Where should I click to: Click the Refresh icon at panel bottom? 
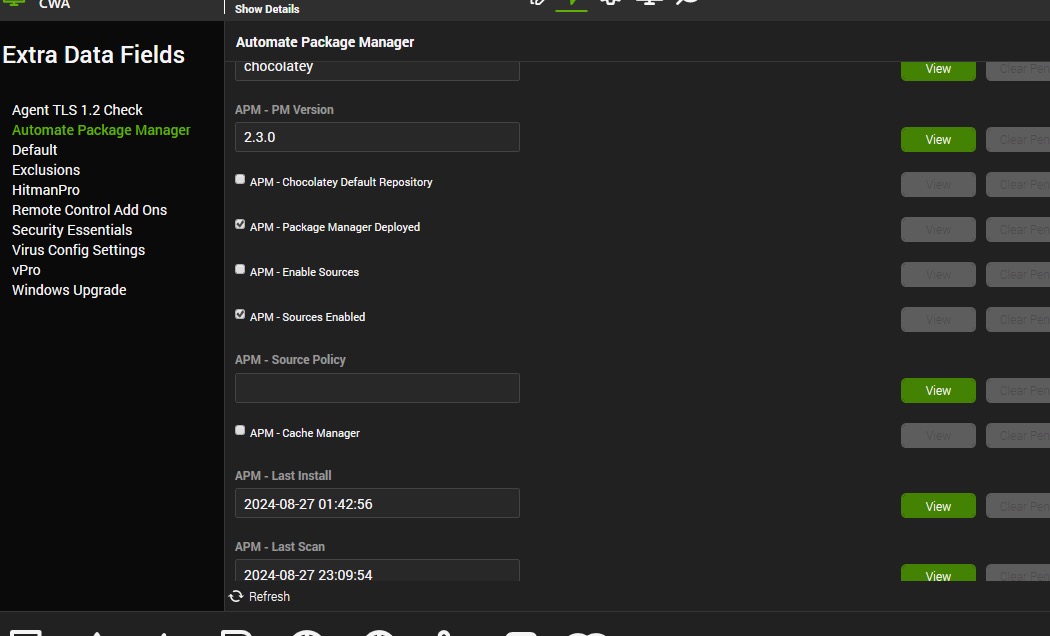click(236, 596)
